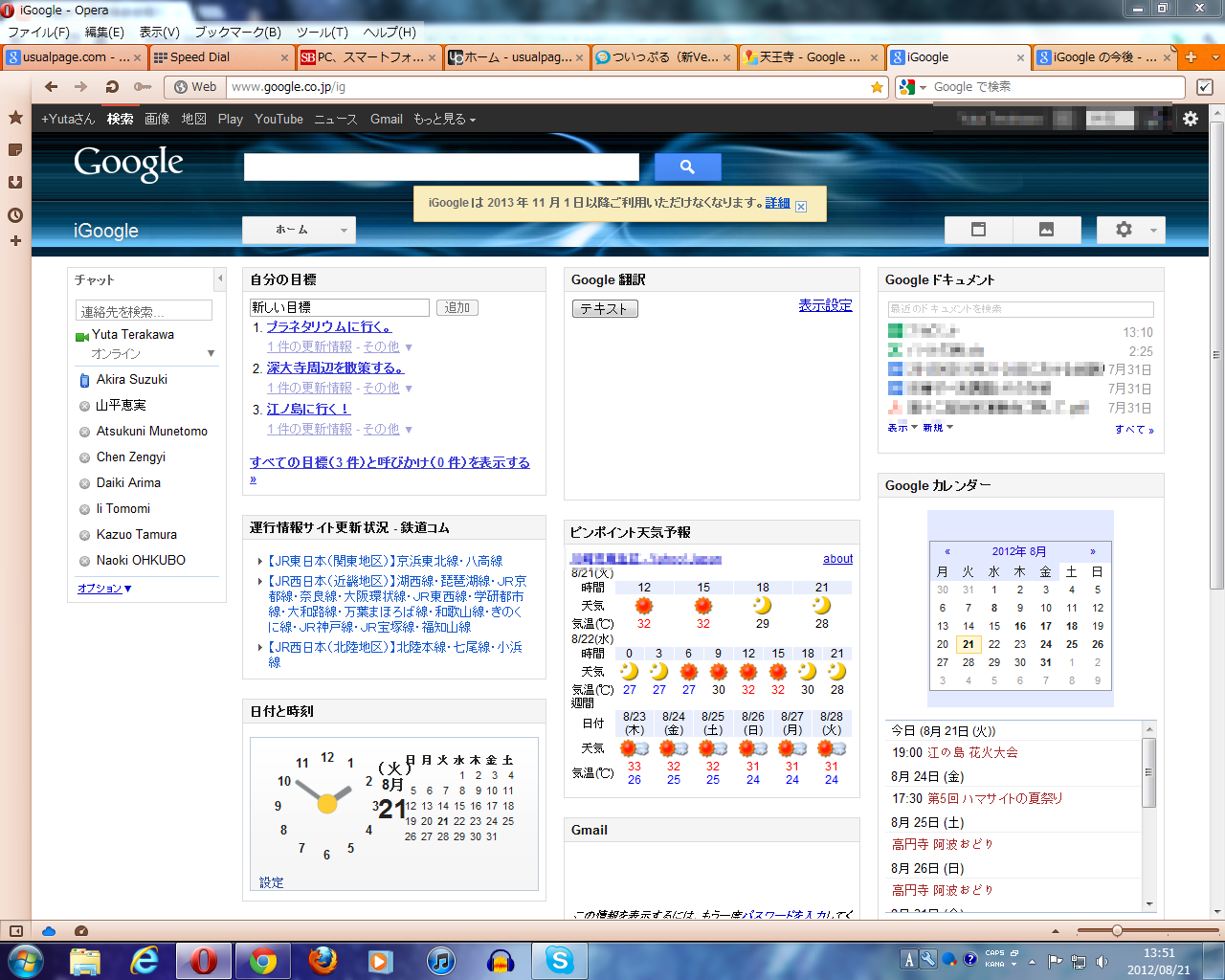Open 新規 dropdown in Google ドキュメント gadget
Image resolution: width=1225 pixels, height=980 pixels.
coord(938,428)
